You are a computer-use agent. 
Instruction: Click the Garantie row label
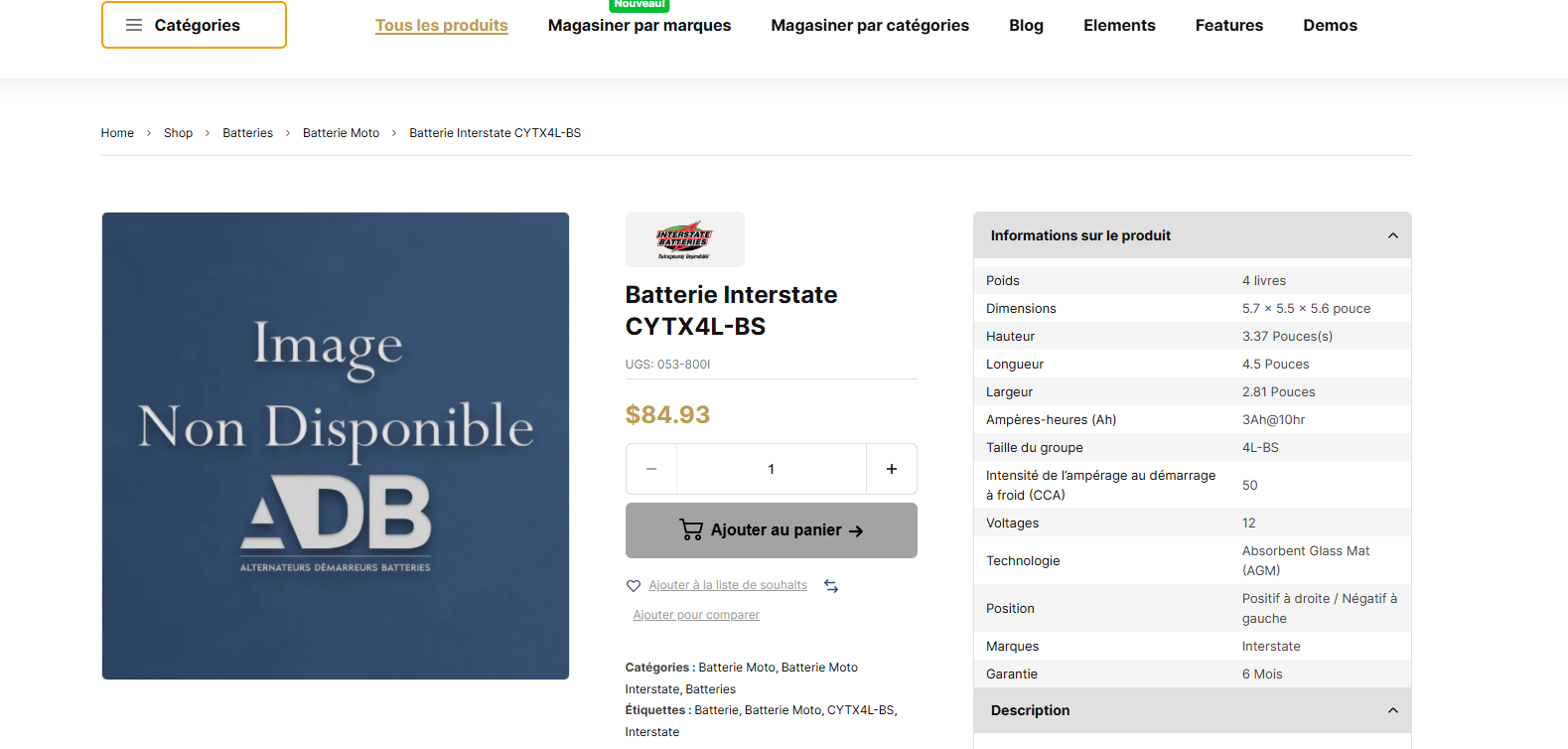click(1012, 674)
